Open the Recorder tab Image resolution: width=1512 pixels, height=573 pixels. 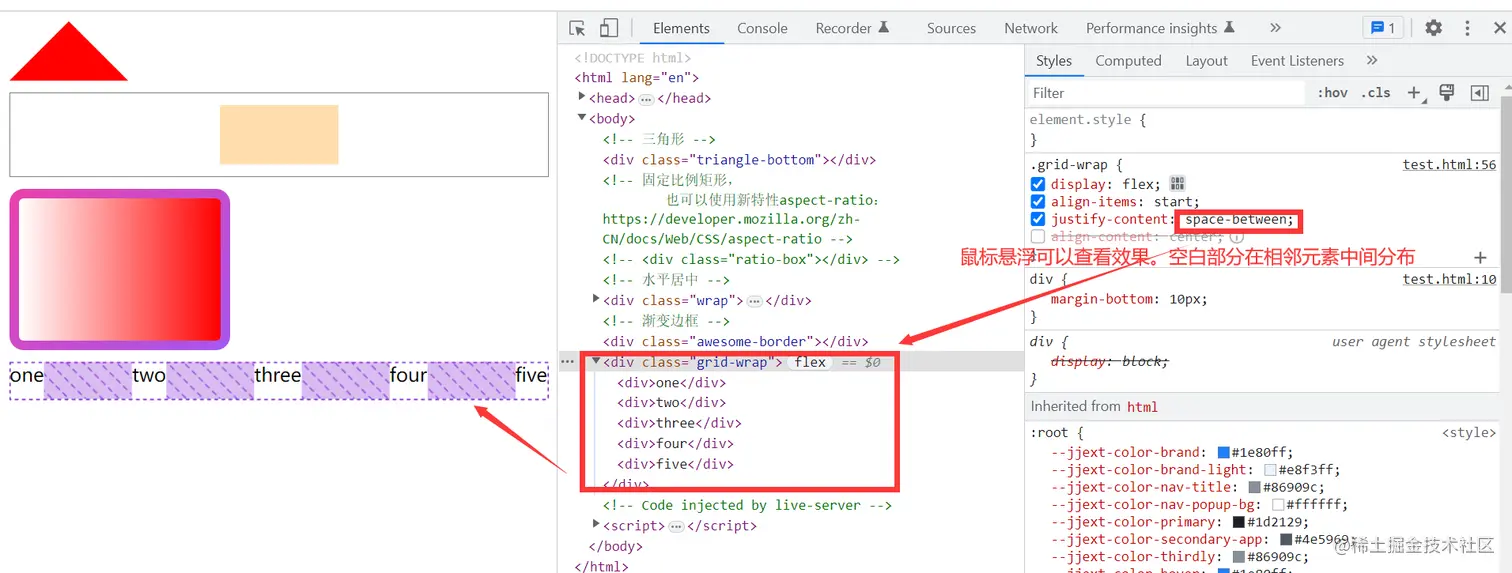click(852, 28)
